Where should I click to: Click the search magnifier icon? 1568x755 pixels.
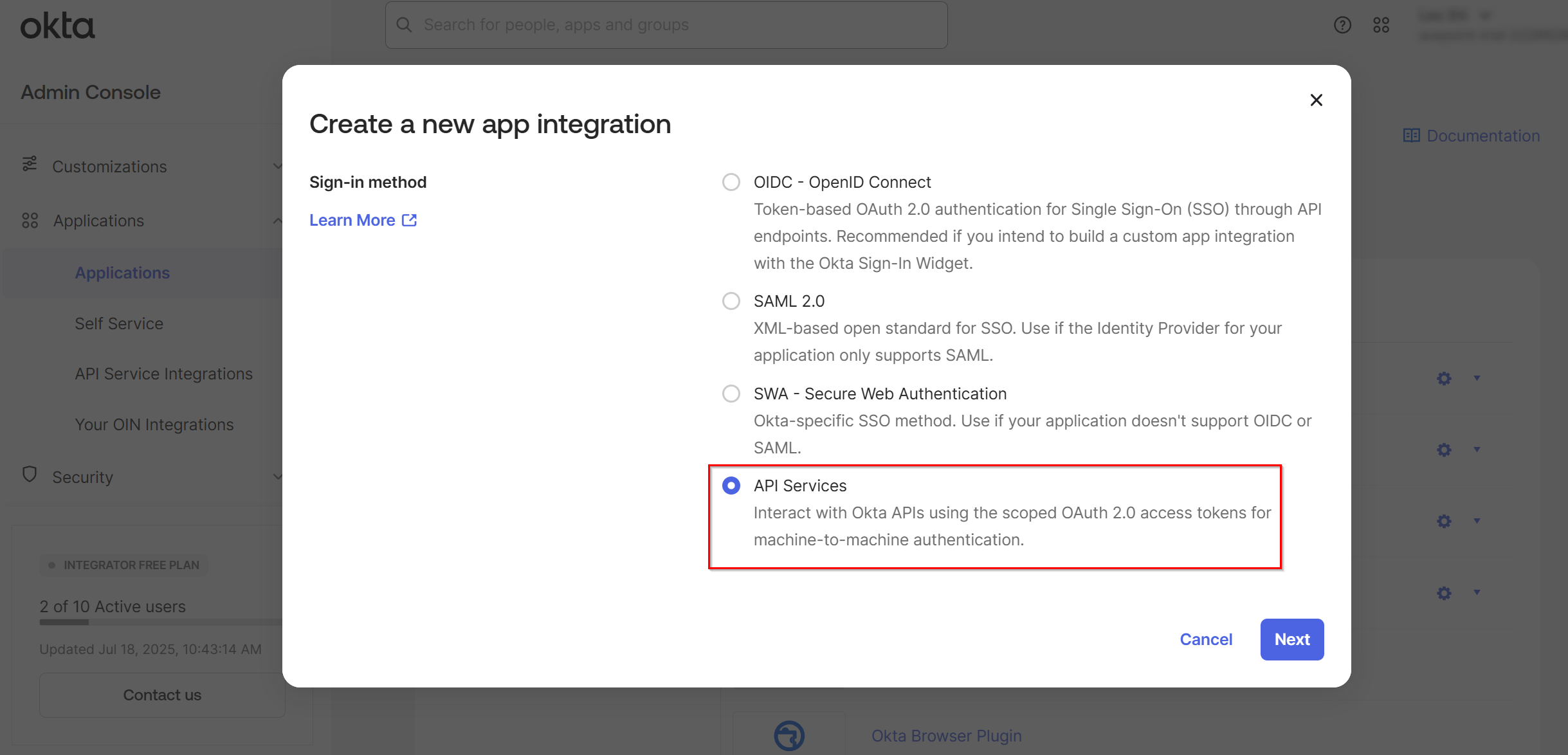tap(404, 24)
